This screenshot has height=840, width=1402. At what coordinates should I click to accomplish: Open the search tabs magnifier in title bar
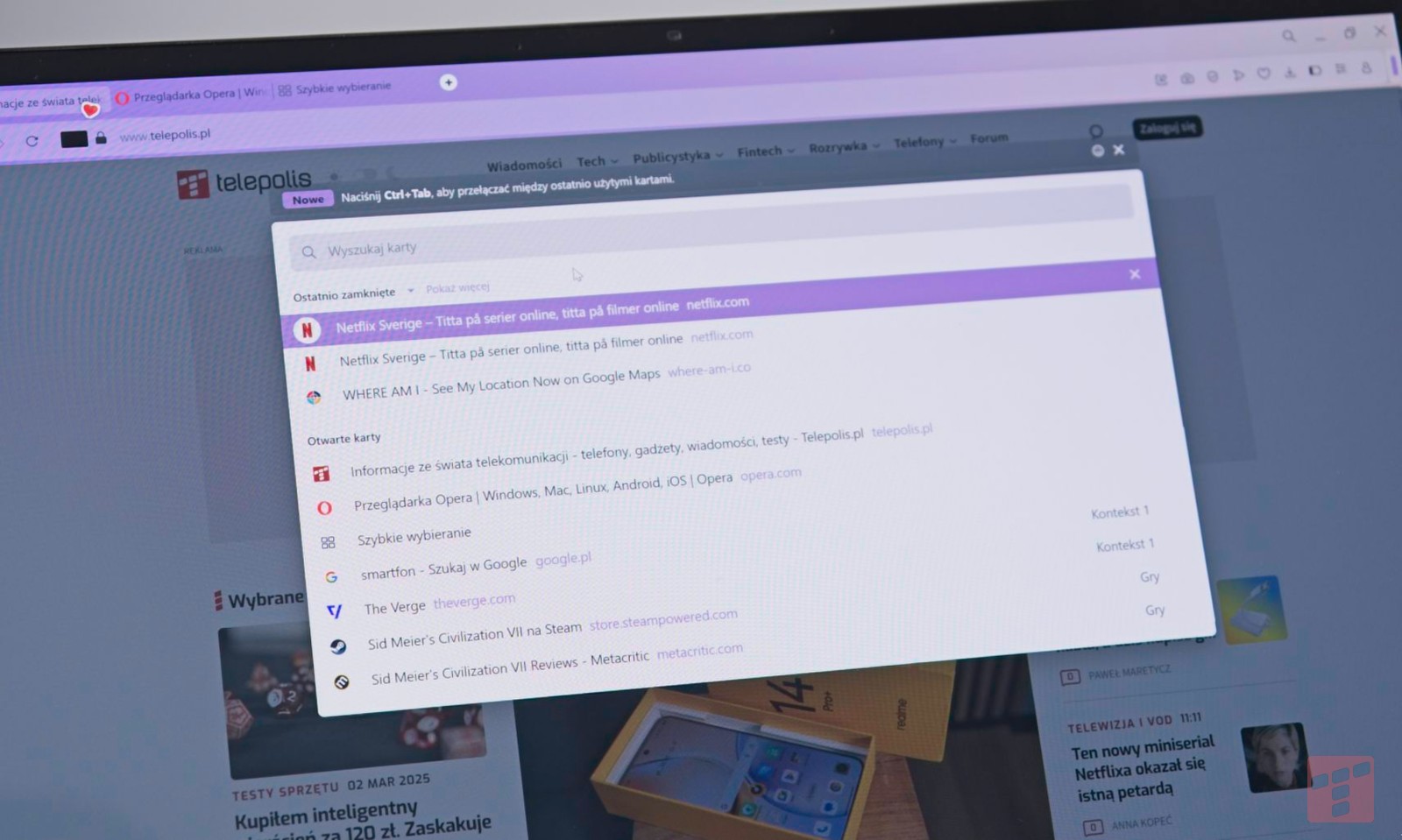[x=1288, y=36]
